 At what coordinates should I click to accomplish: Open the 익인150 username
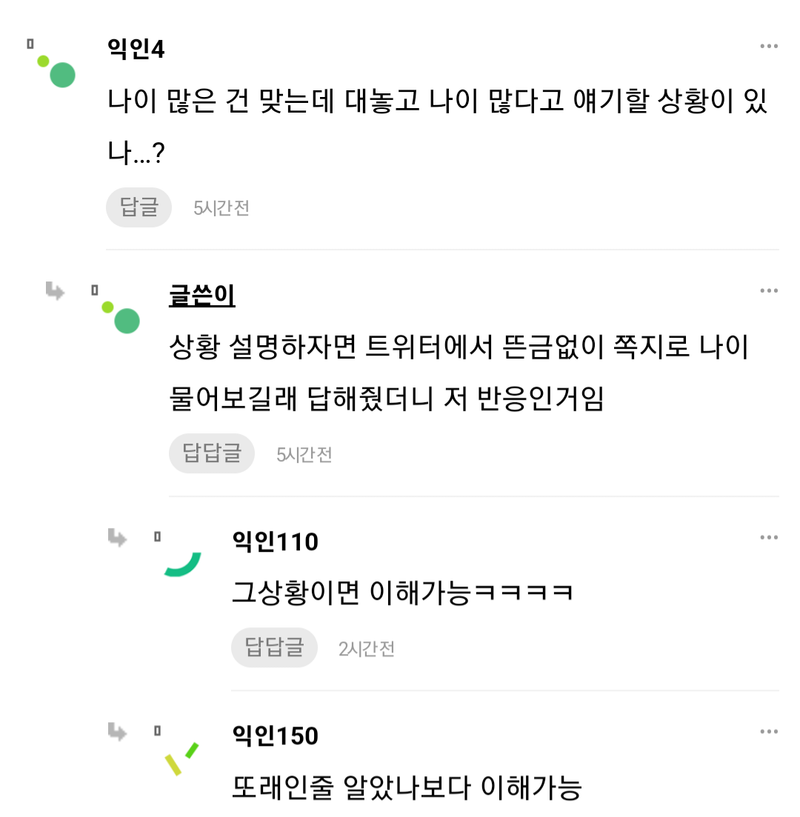275,736
